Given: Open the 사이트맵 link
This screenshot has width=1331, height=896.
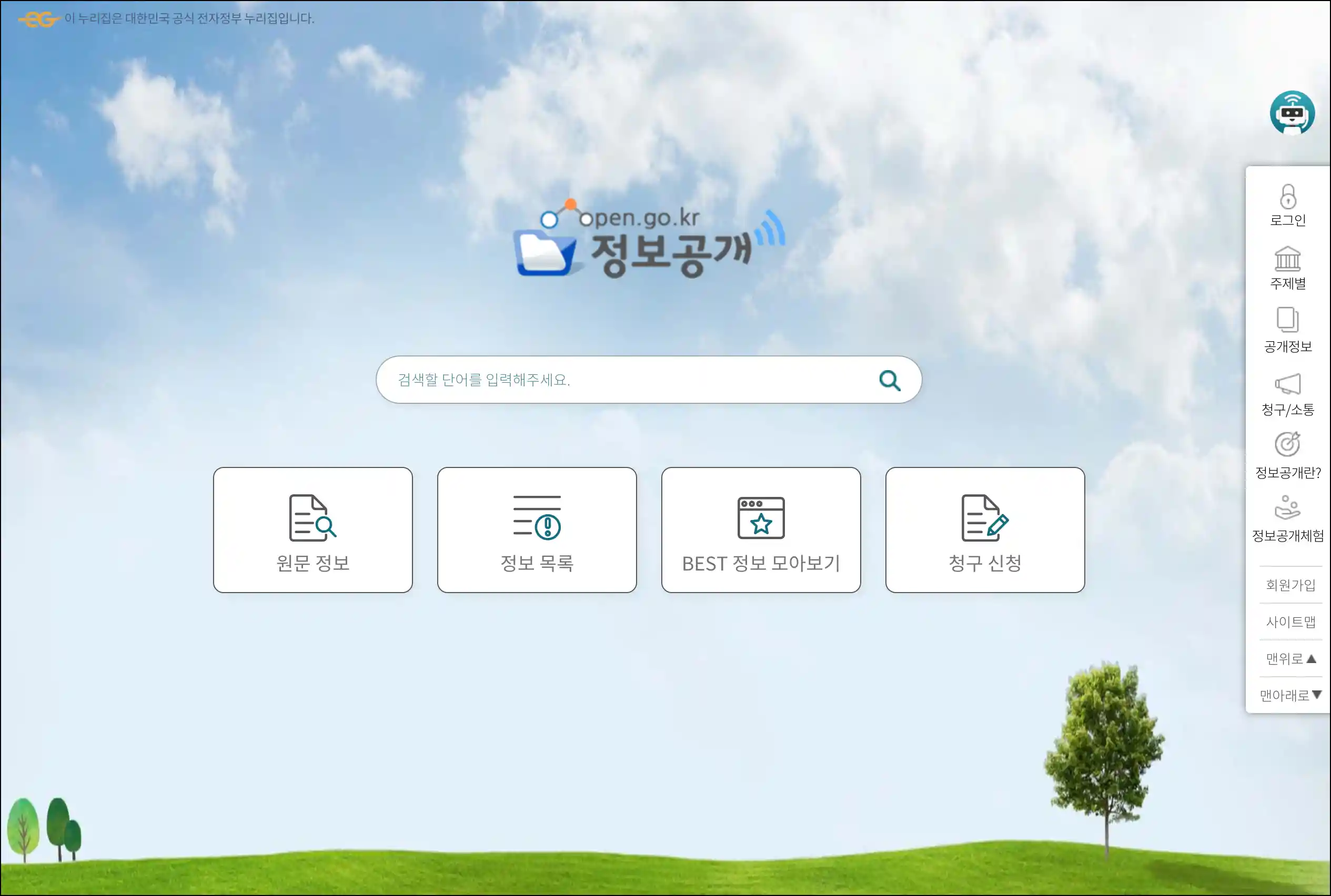Looking at the screenshot, I should click(1291, 621).
